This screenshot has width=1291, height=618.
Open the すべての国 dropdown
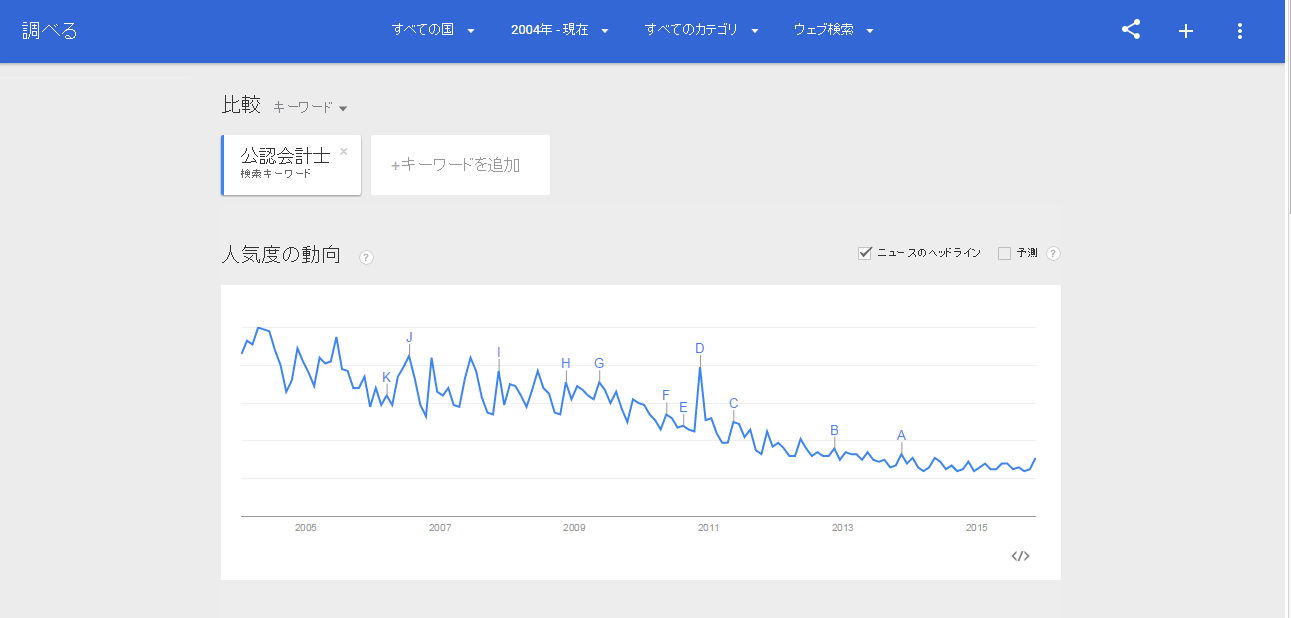pyautogui.click(x=433, y=30)
